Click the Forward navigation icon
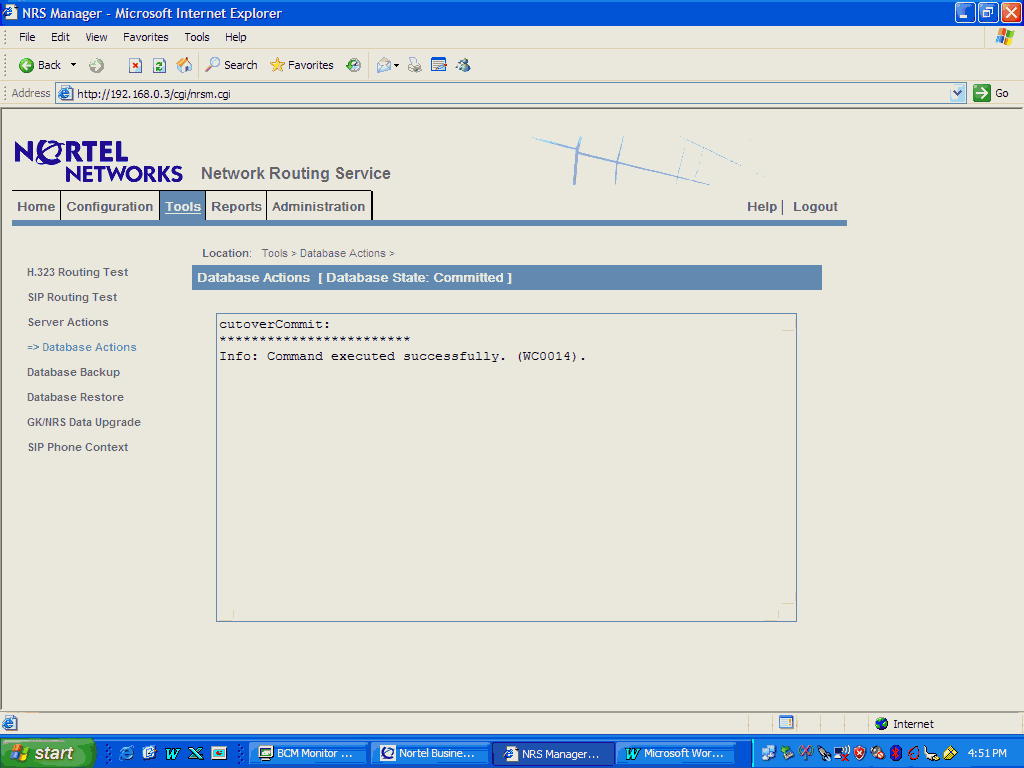 click(97, 65)
